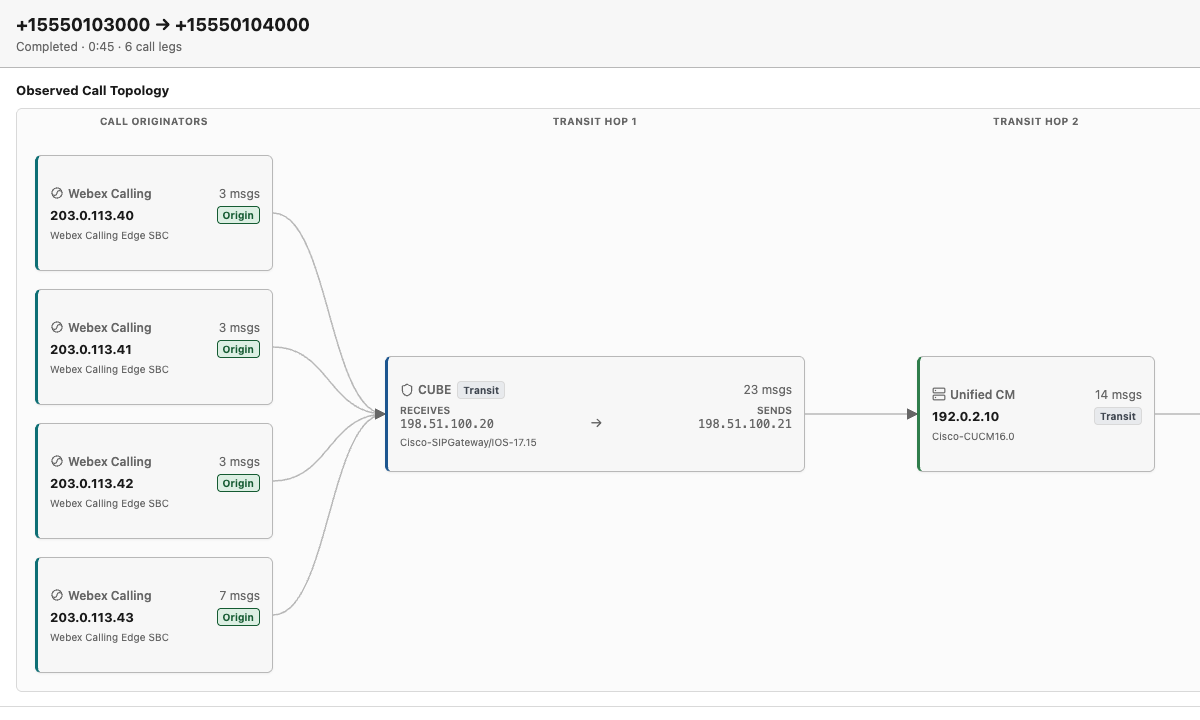
Task: Select IP address 203.0.113.40
Action: 92,215
